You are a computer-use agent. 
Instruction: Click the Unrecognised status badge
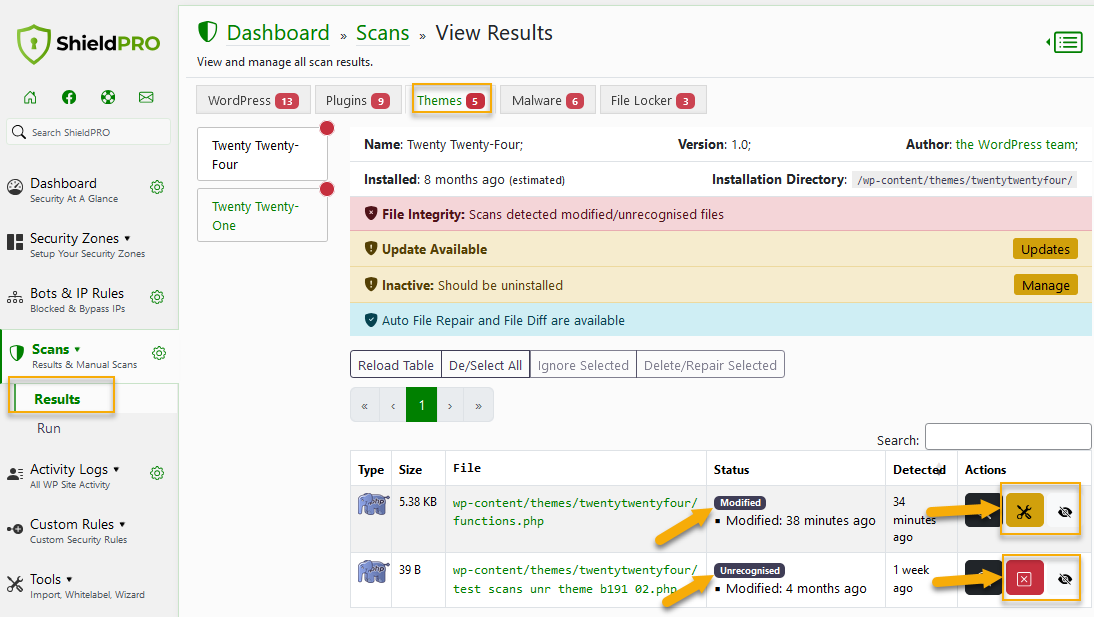(749, 570)
